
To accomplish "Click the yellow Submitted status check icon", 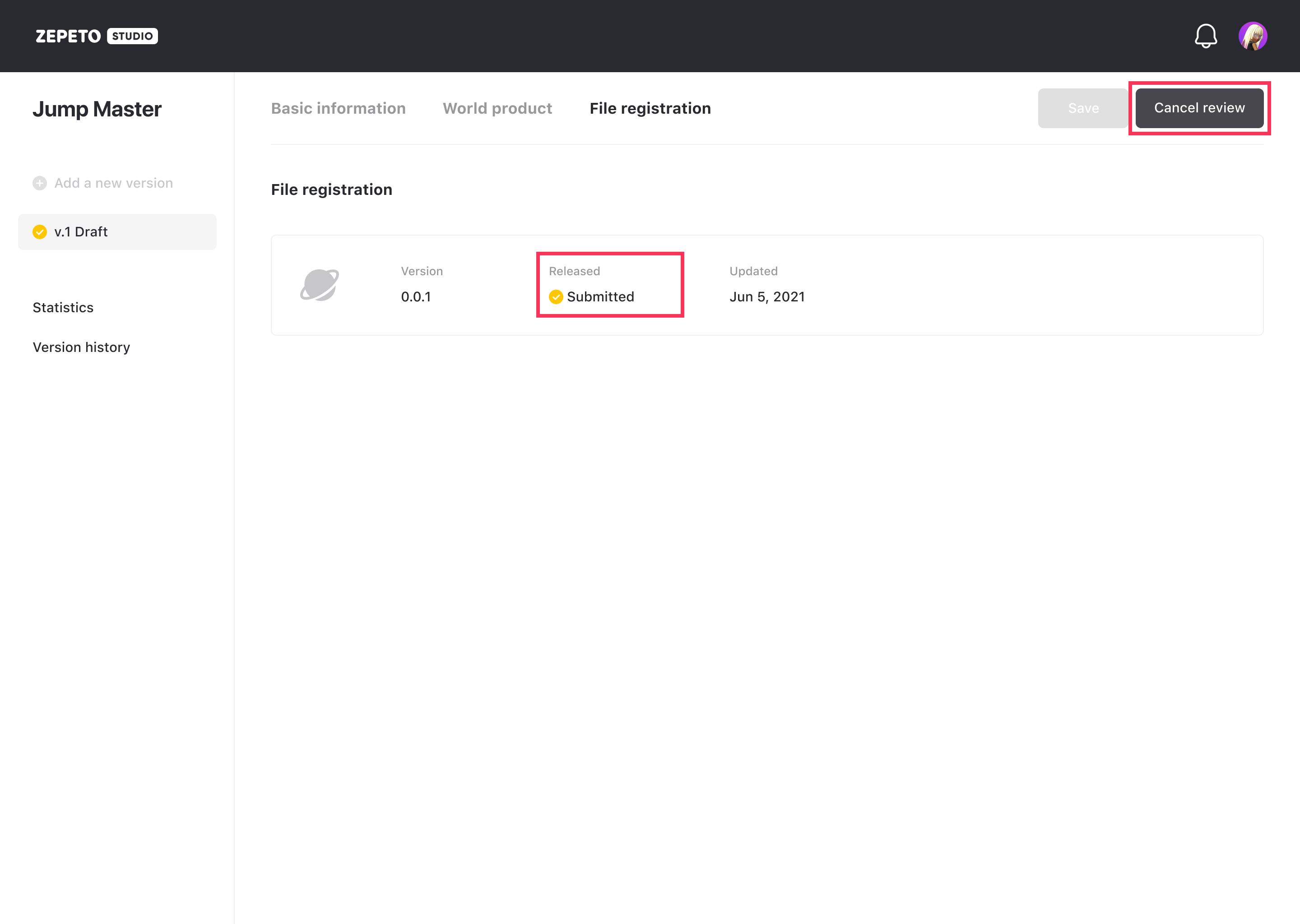I will point(556,296).
